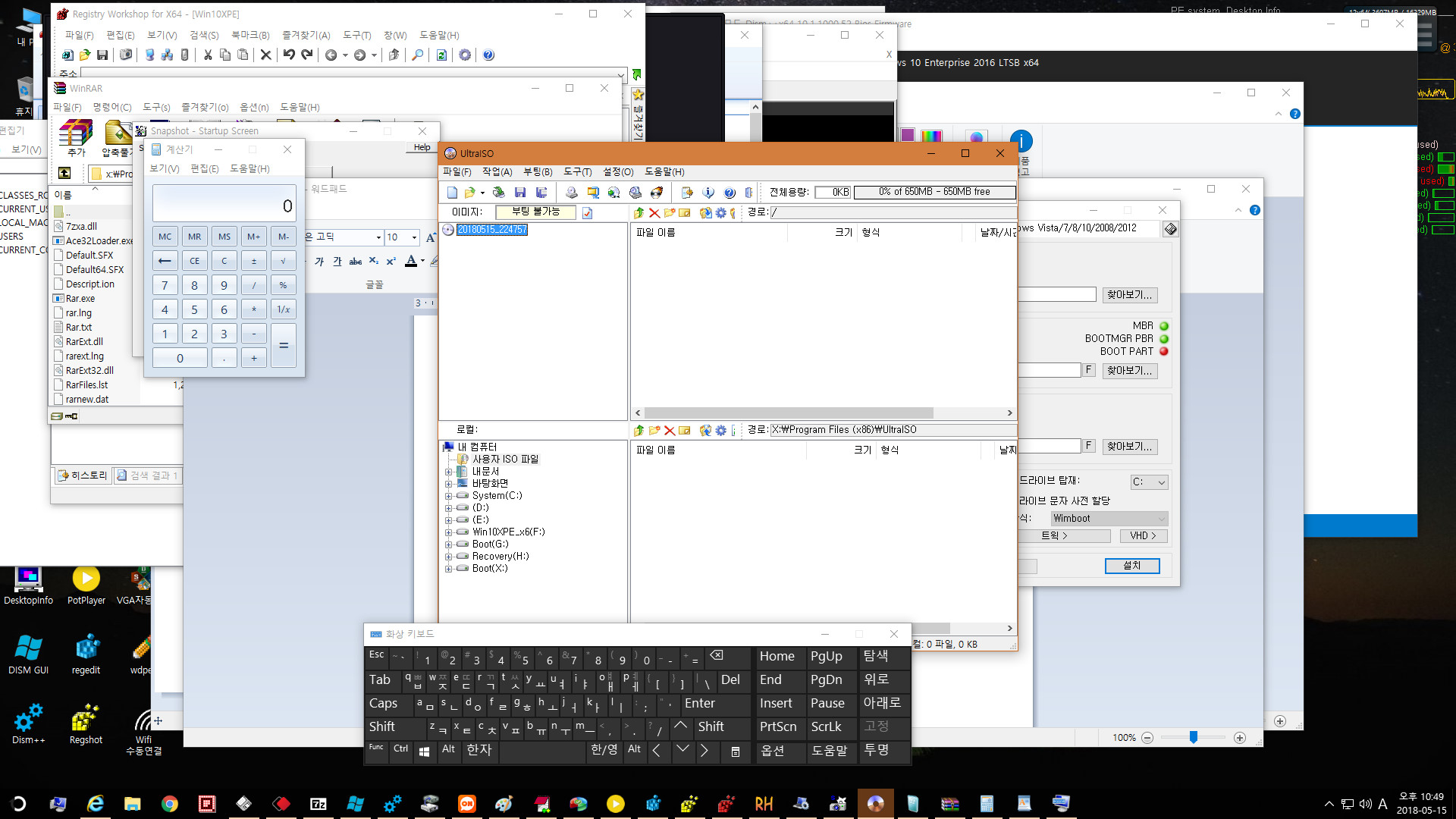Click UltraISO help question-mark icon
The image size is (1456, 819).
pos(730,193)
